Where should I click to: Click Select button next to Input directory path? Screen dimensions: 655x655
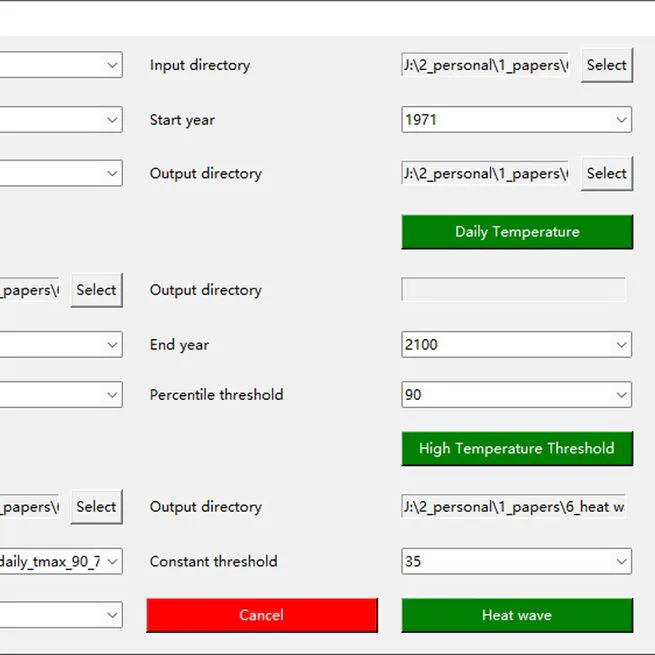(x=606, y=65)
